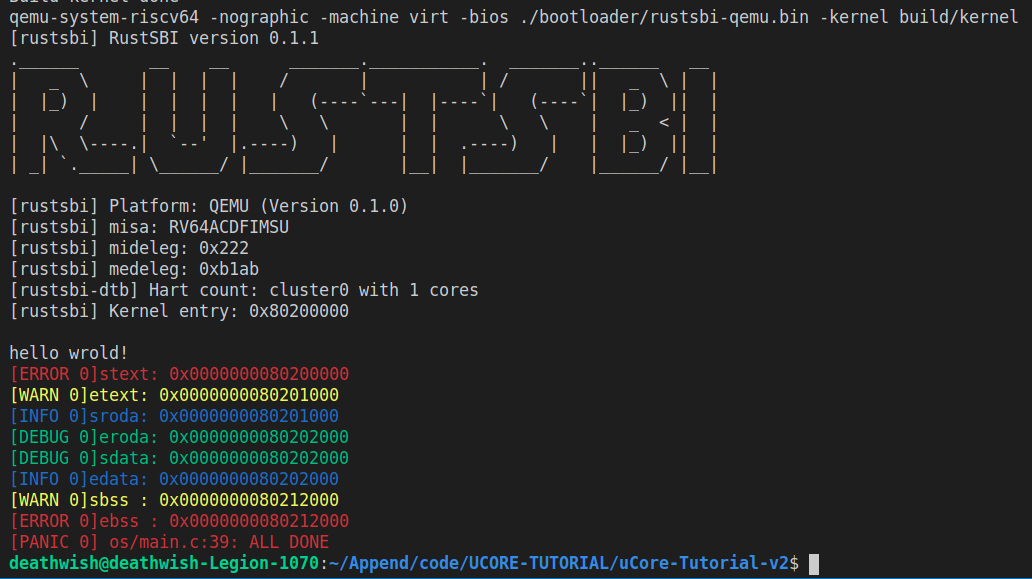Click the mideleg: 0x222 line
1032x579 pixels.
click(x=129, y=248)
